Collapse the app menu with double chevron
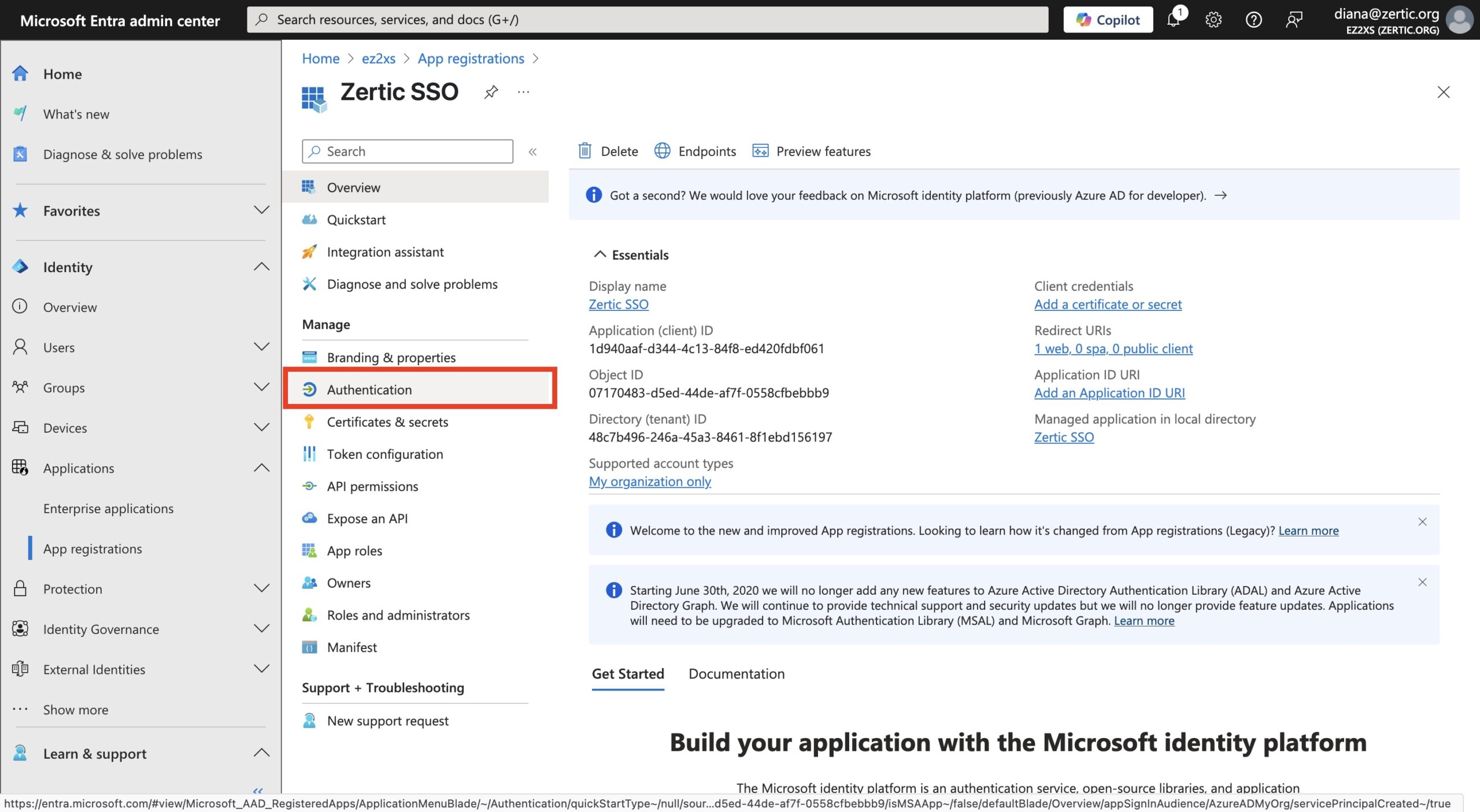Viewport: 1480px width, 812px height. click(532, 151)
